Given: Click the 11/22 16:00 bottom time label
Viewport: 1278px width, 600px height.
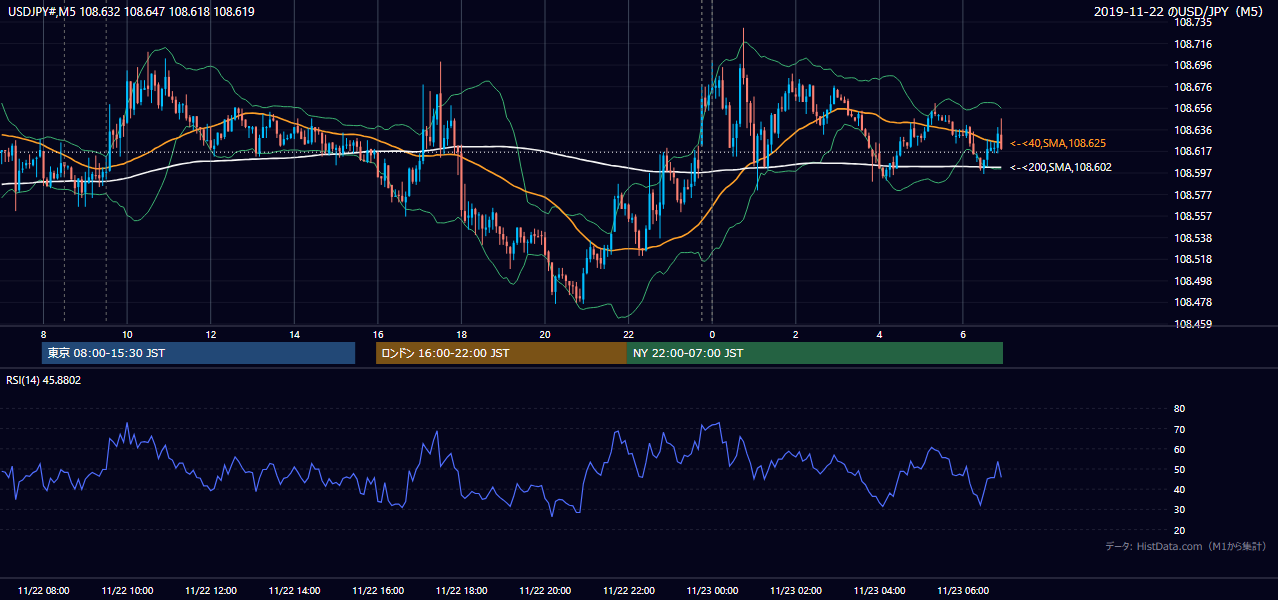Looking at the screenshot, I should (x=378, y=591).
